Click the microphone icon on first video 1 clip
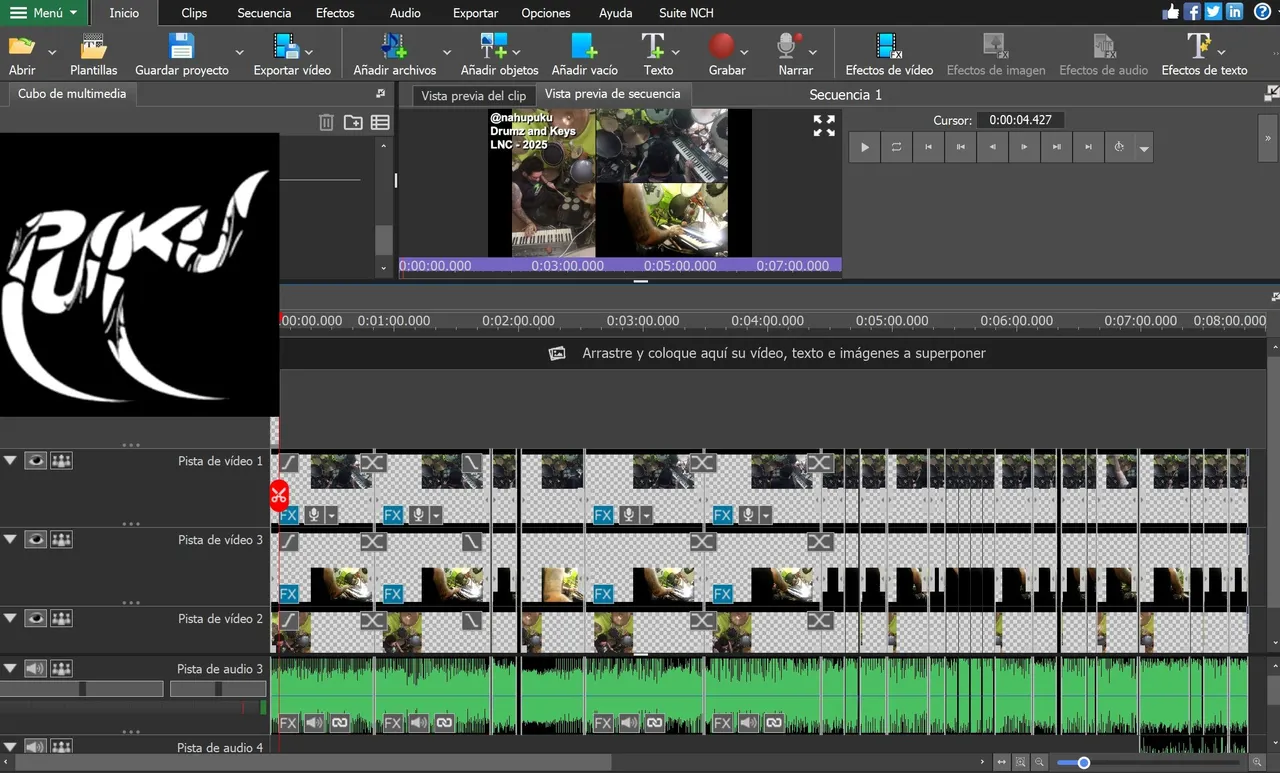The width and height of the screenshot is (1280, 773). pos(314,515)
